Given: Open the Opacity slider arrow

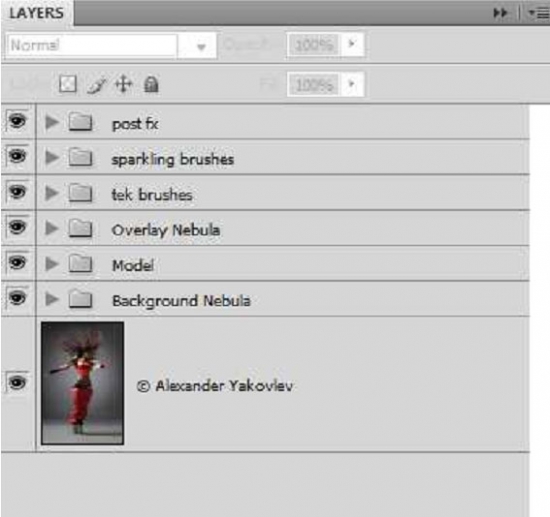Looking at the screenshot, I should 351,44.
